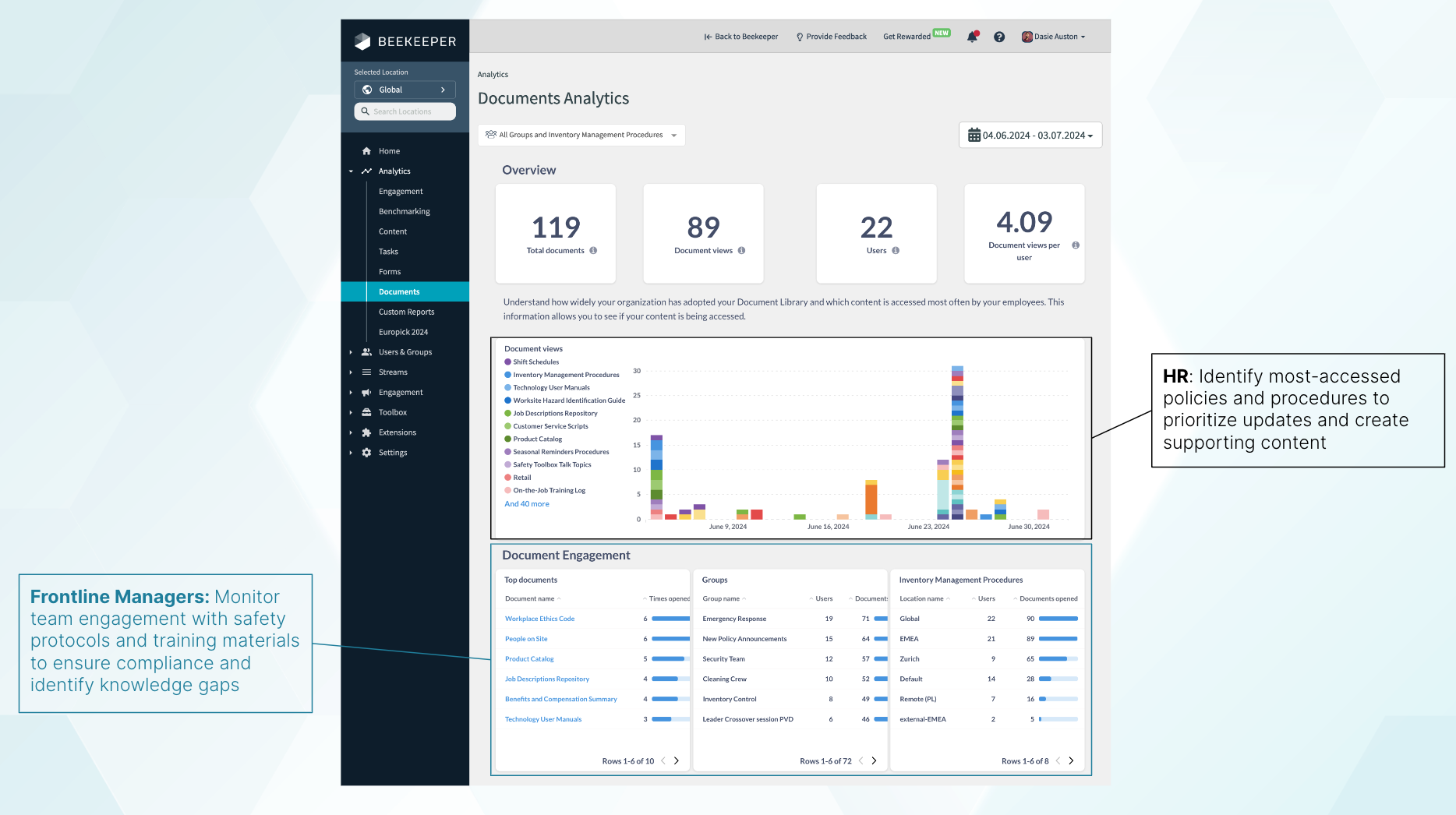Viewport: 1456px width, 815px height.
Task: Click the Home house icon
Action: click(x=366, y=151)
